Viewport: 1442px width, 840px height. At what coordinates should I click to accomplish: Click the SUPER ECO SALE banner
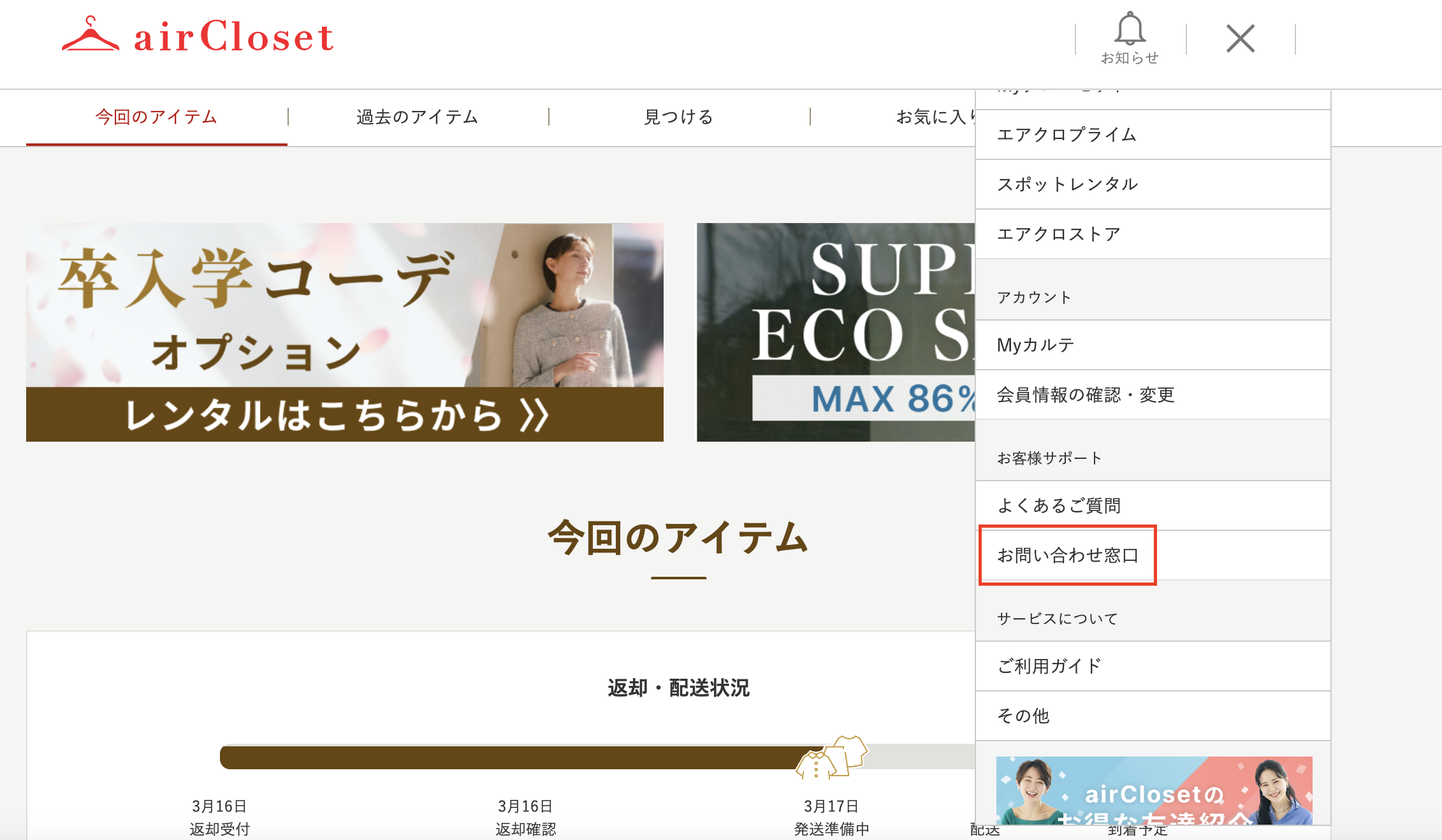coord(835,332)
